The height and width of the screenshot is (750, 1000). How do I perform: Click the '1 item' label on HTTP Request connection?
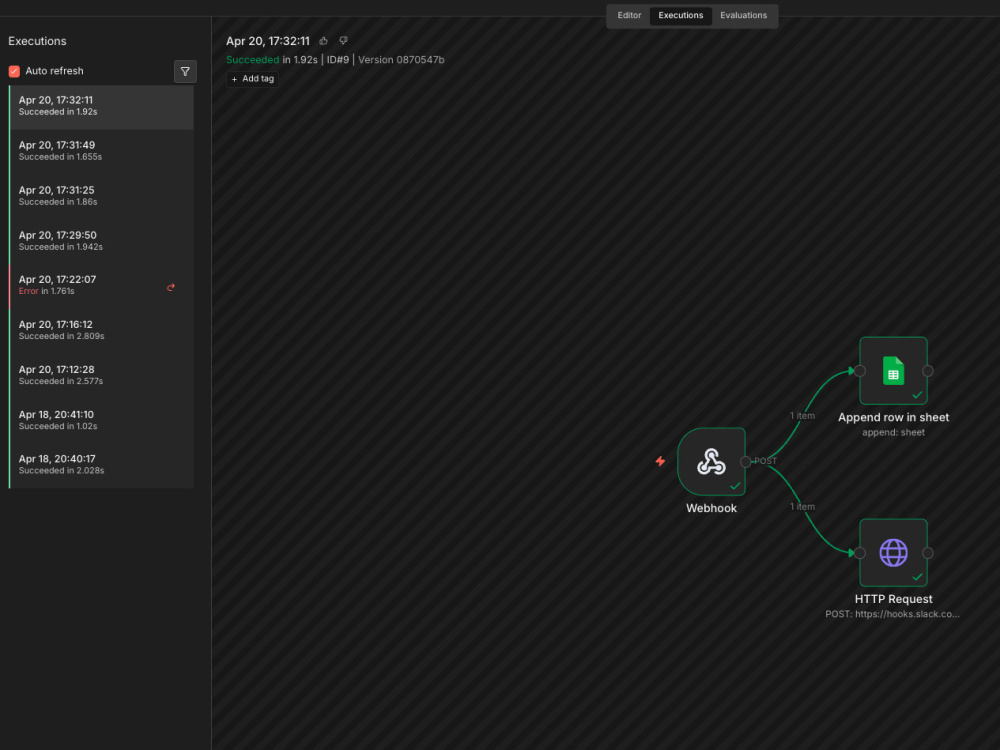pos(802,507)
